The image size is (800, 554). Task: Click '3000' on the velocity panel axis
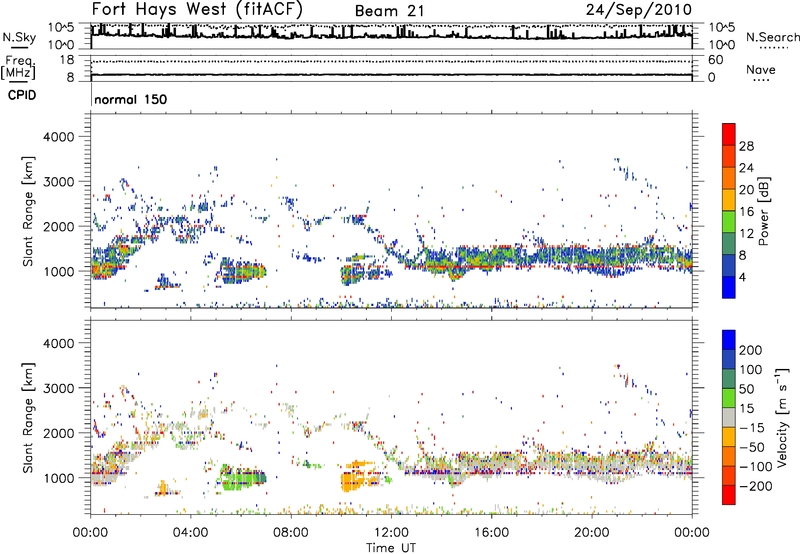coord(59,388)
